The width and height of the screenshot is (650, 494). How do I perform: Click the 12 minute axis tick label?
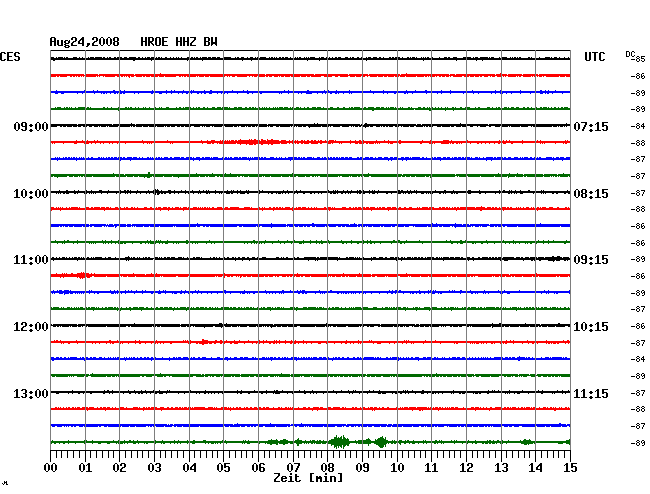click(x=466, y=468)
